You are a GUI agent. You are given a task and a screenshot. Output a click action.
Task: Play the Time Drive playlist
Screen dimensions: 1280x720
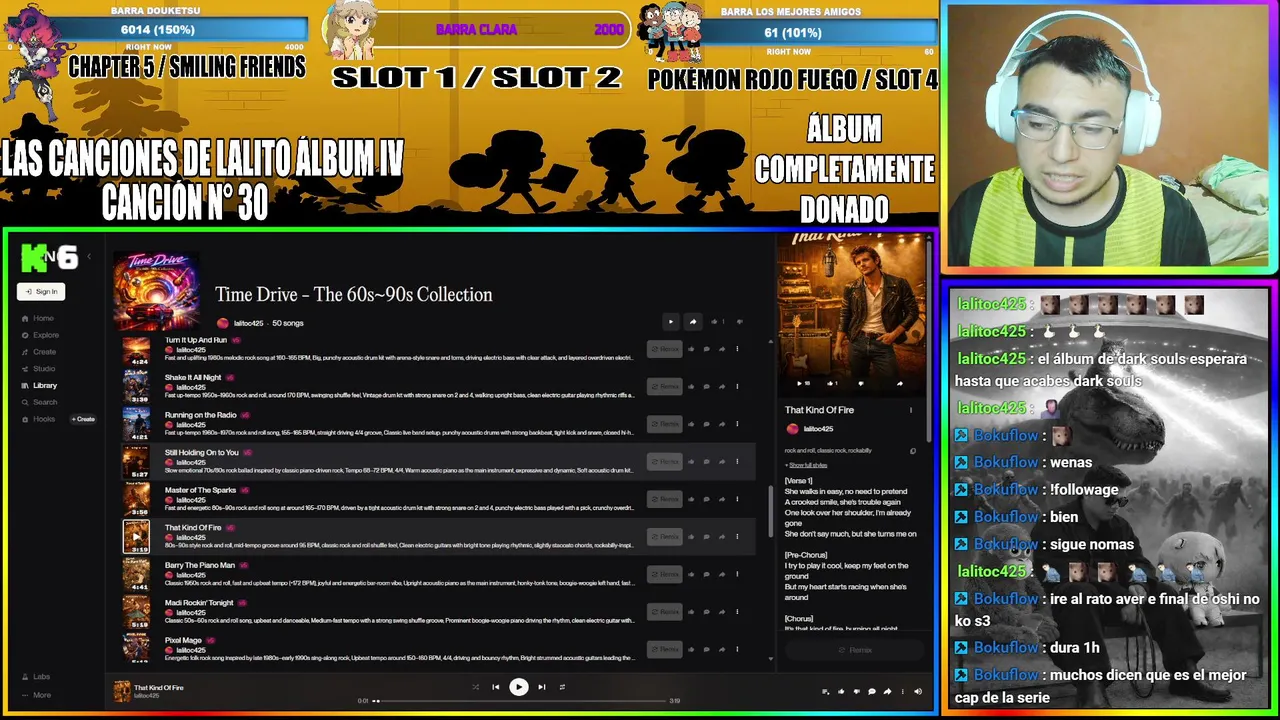[671, 322]
